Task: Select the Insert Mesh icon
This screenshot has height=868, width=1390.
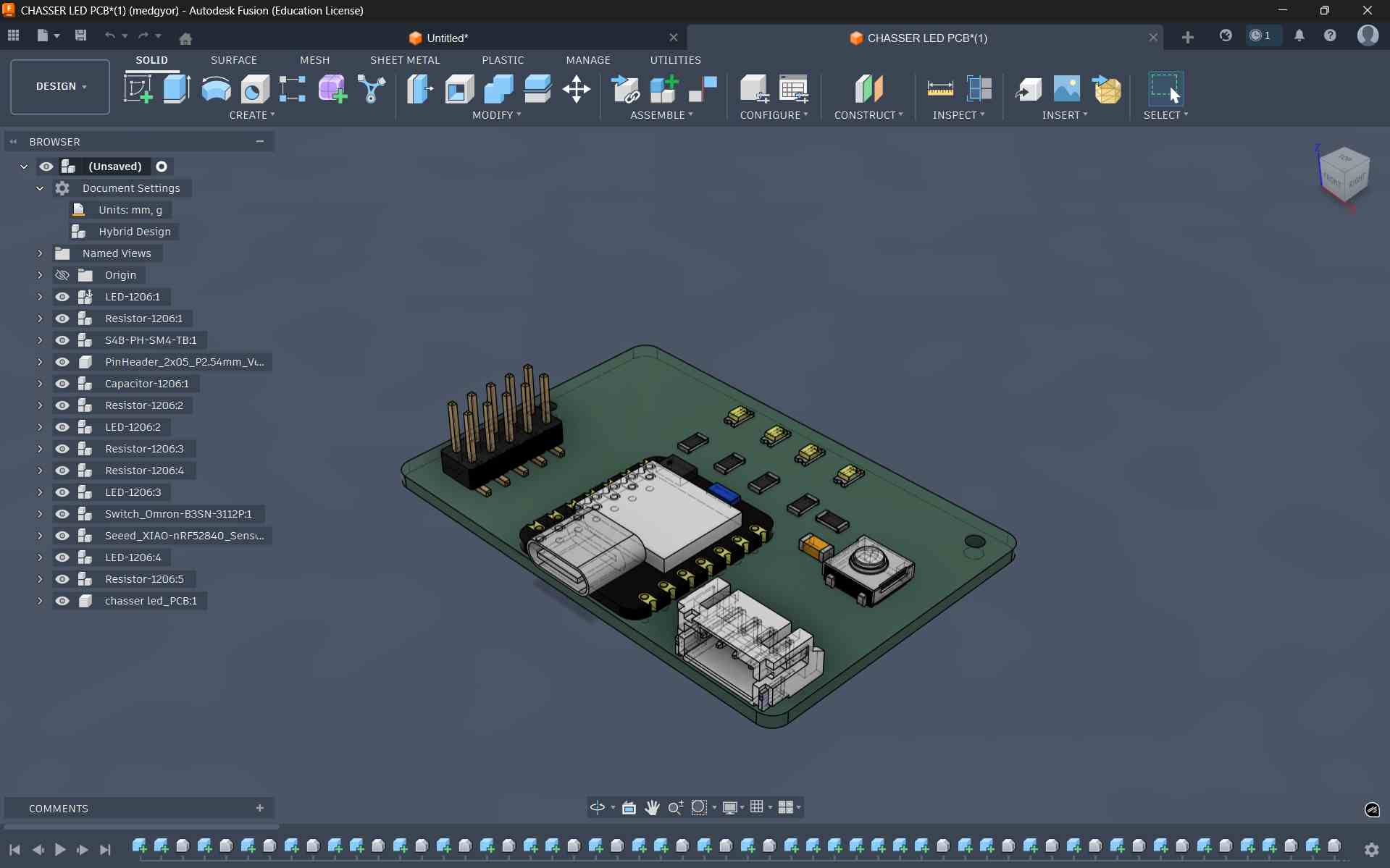Action: [x=1106, y=89]
